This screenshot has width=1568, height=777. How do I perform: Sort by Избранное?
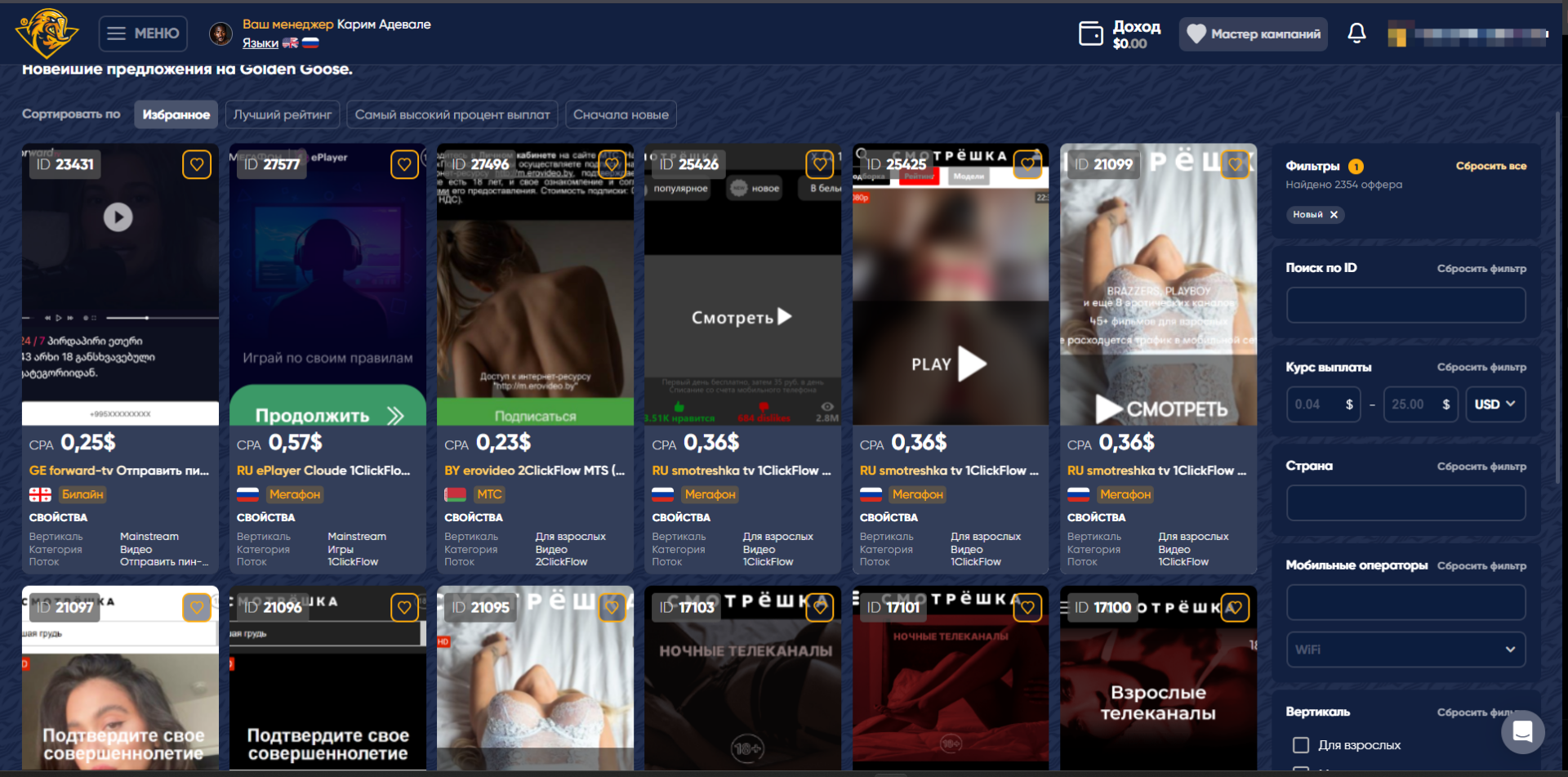pos(176,114)
